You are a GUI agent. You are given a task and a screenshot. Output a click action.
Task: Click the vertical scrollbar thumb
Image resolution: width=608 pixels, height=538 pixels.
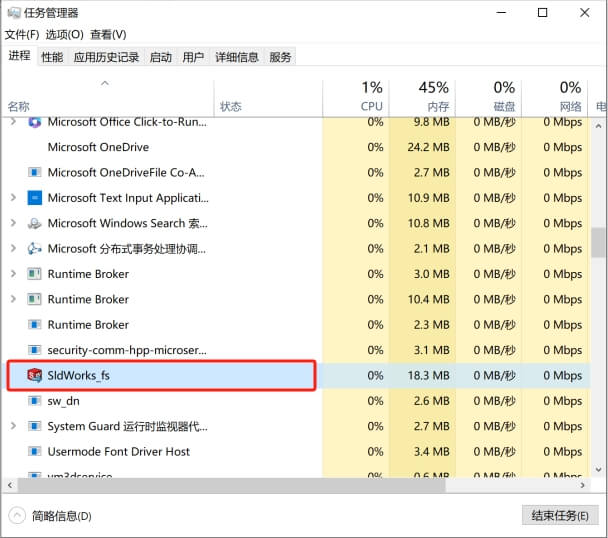598,242
